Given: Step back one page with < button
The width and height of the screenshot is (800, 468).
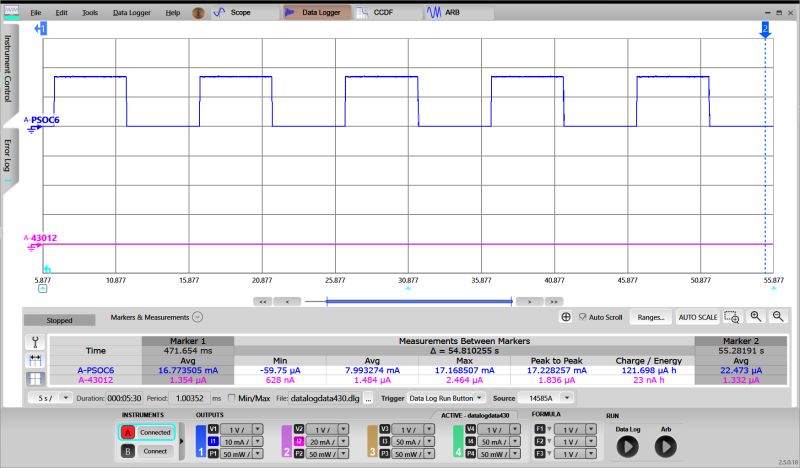Looking at the screenshot, I should [287, 302].
